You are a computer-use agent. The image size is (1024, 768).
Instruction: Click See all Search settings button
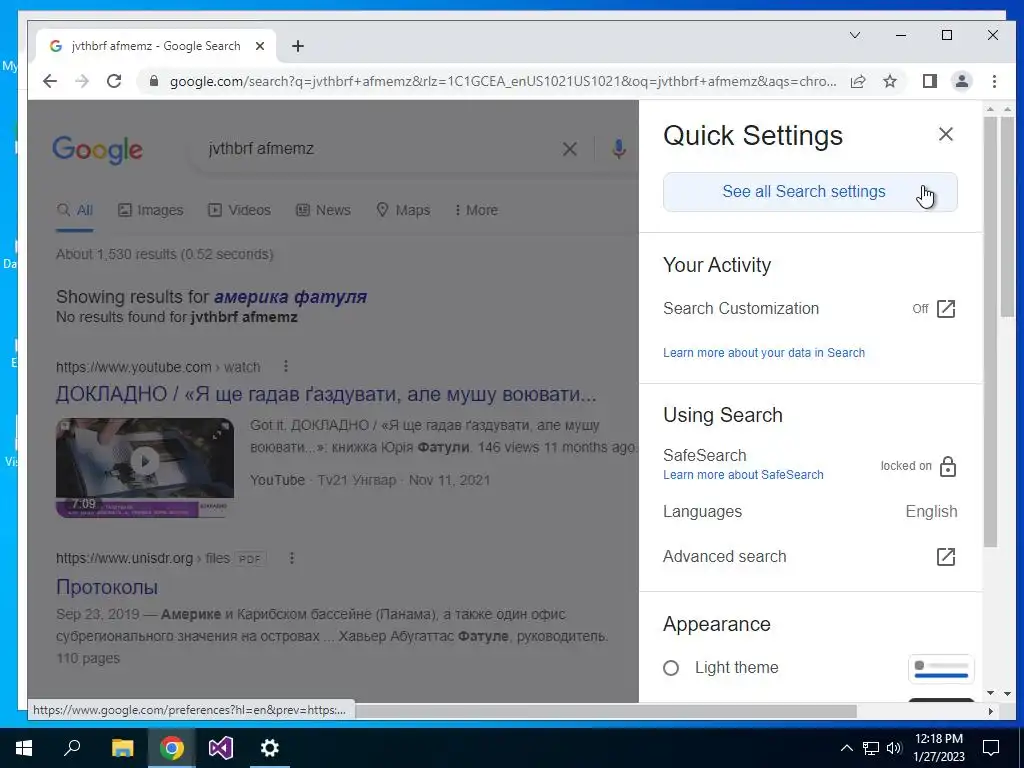click(810, 192)
